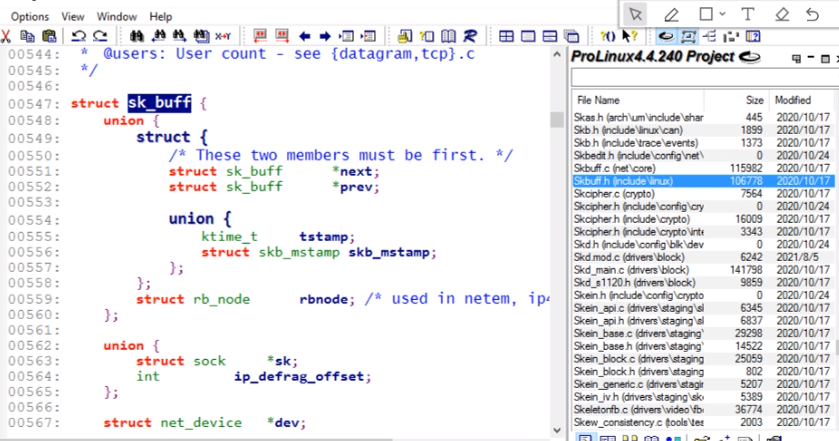
Task: Toggle the Context Window toolbar button
Action: [x=688, y=36]
